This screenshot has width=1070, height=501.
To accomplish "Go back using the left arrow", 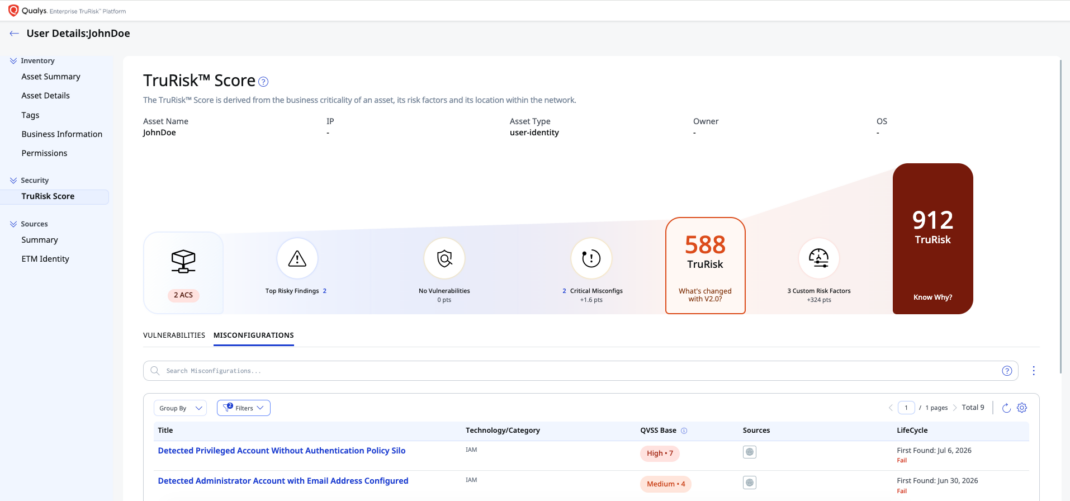I will (14, 33).
